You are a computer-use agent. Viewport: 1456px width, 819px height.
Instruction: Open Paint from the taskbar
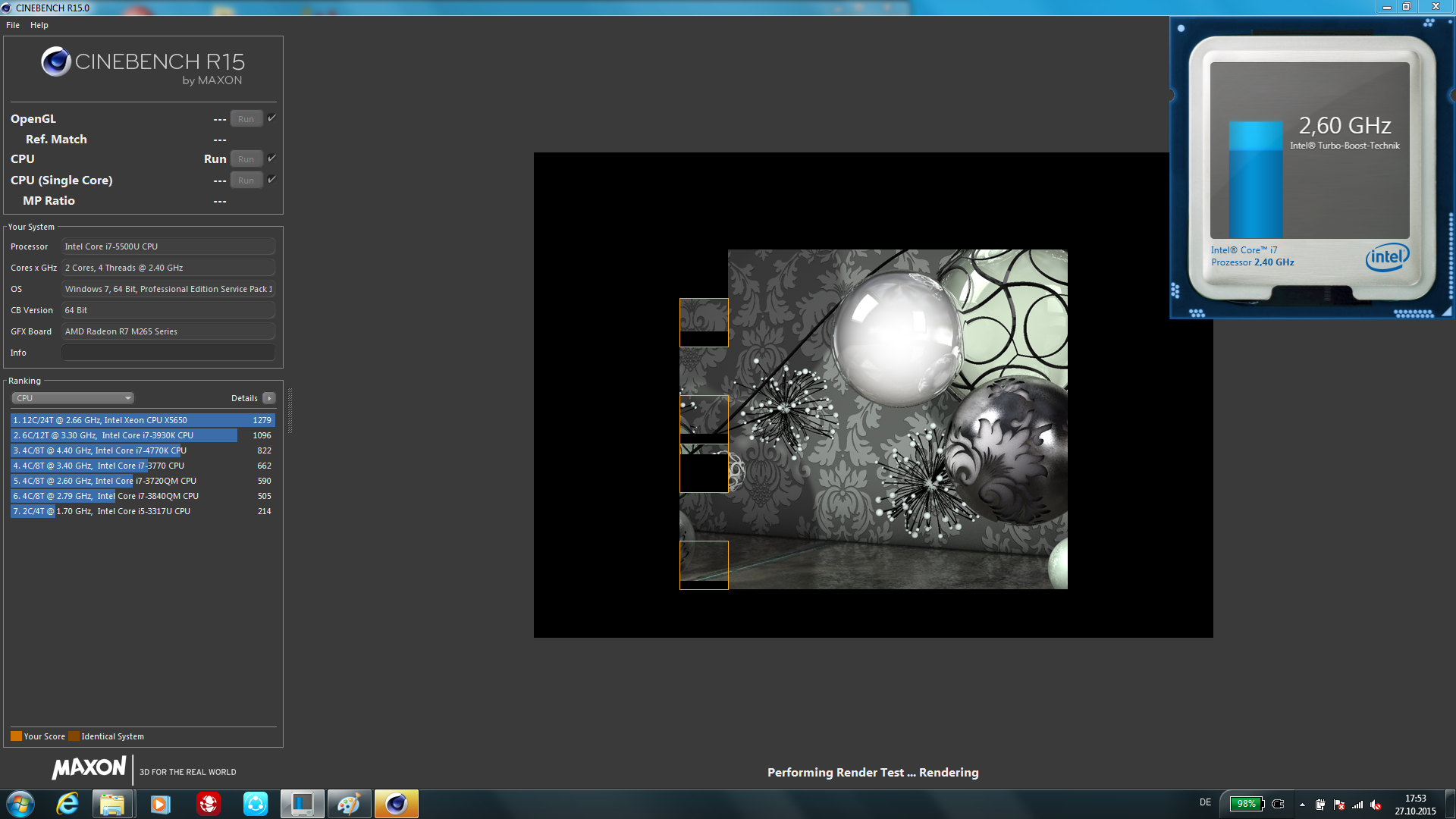[348, 804]
